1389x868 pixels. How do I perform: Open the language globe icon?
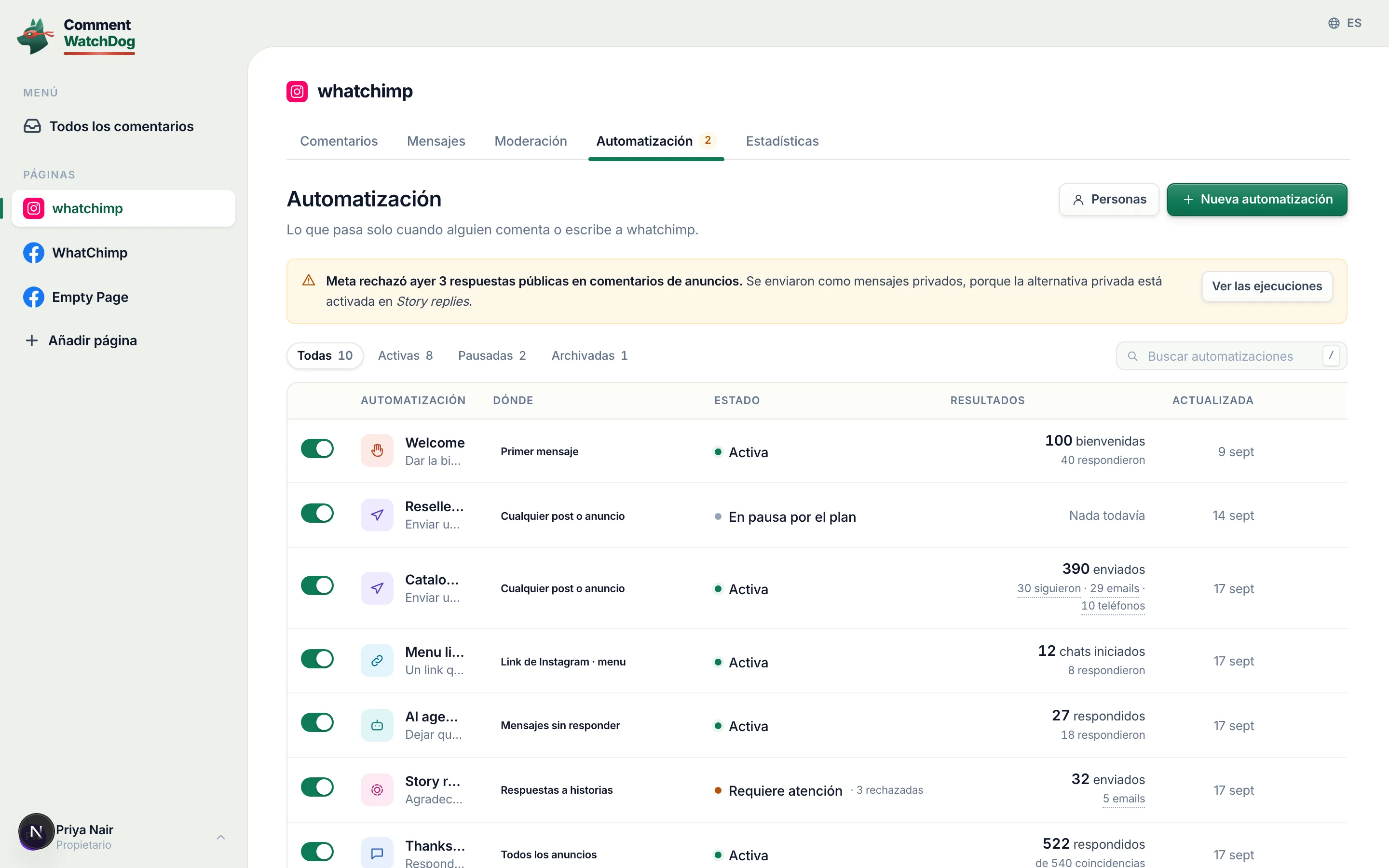pyautogui.click(x=1334, y=23)
